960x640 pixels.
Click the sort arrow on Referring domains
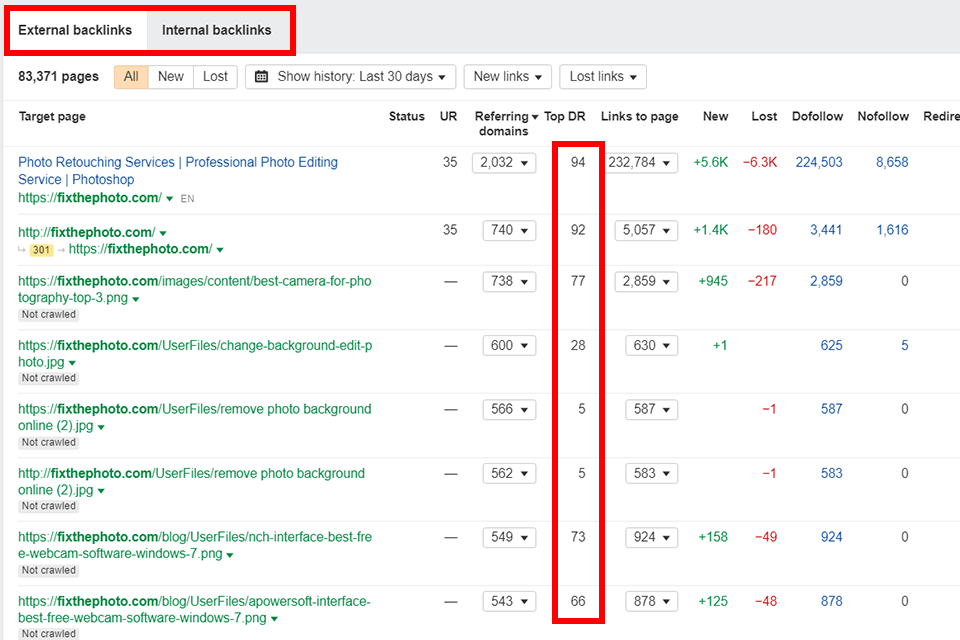[535, 117]
